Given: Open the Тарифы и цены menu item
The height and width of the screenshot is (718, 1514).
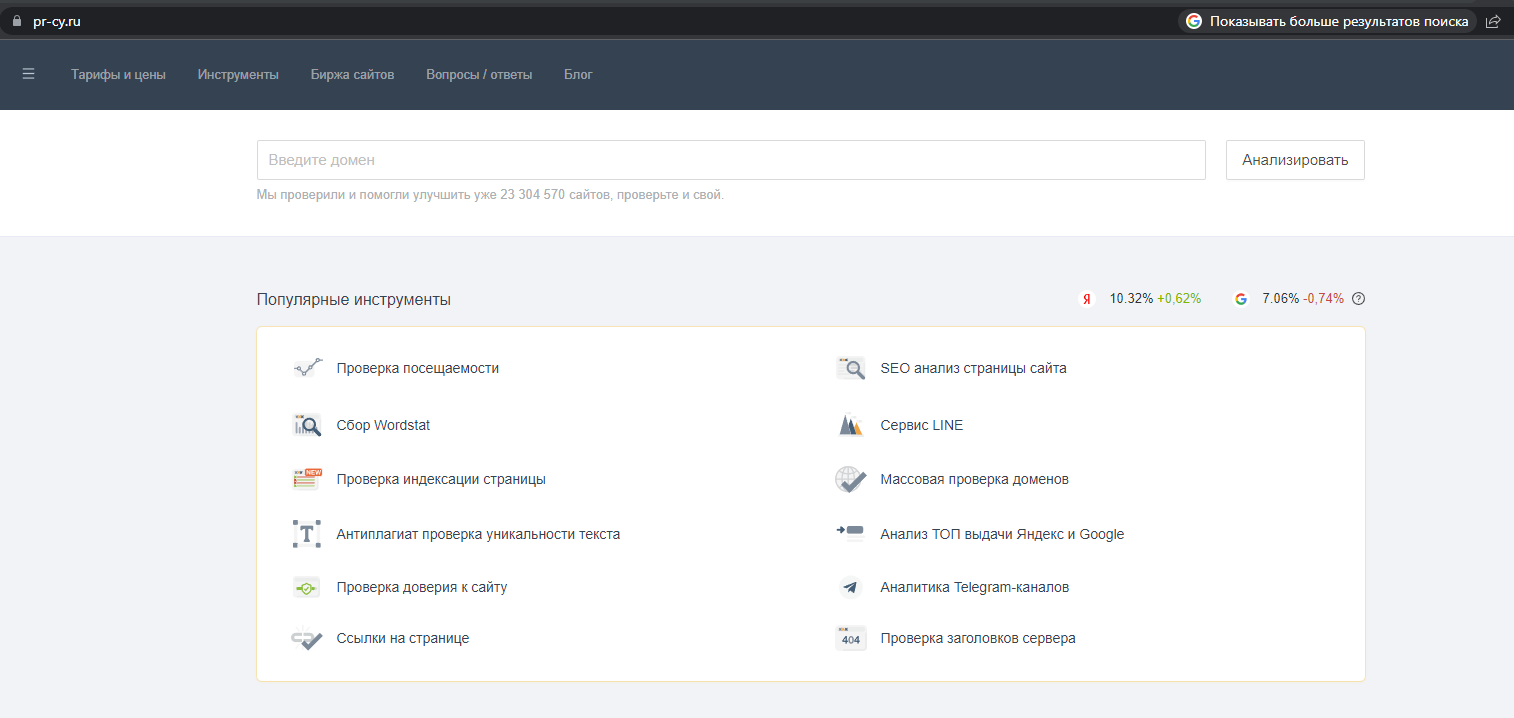Looking at the screenshot, I should click(x=118, y=74).
